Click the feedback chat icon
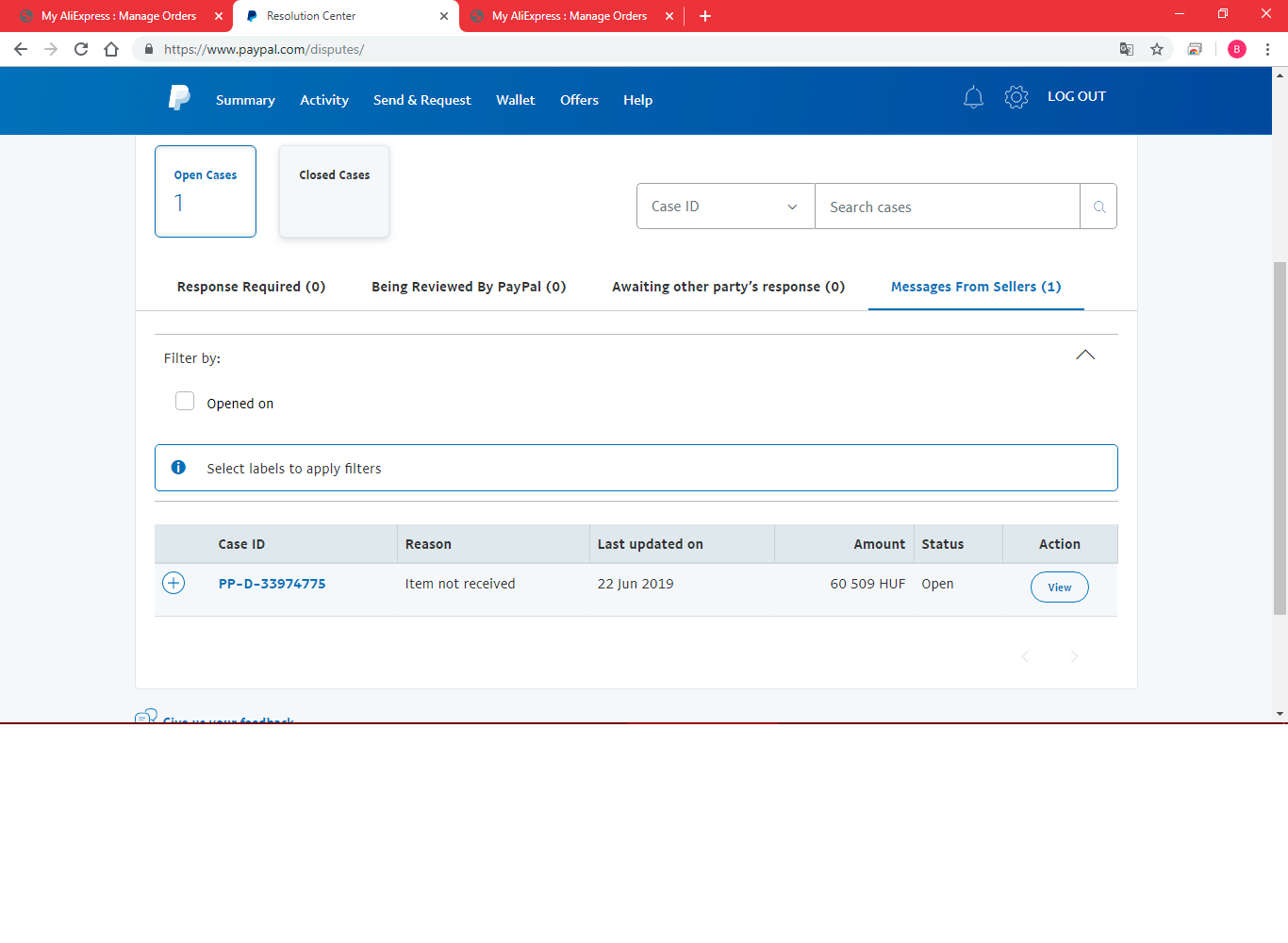The width and height of the screenshot is (1288, 943). pos(146,718)
